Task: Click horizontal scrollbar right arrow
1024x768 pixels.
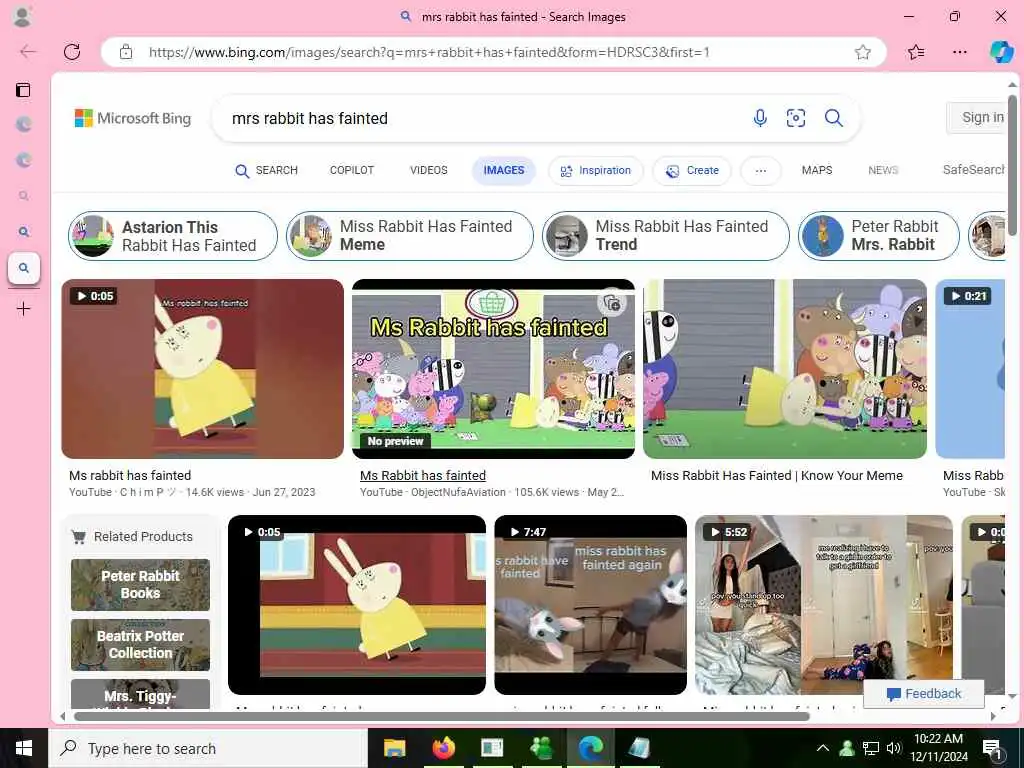Action: tap(993, 716)
